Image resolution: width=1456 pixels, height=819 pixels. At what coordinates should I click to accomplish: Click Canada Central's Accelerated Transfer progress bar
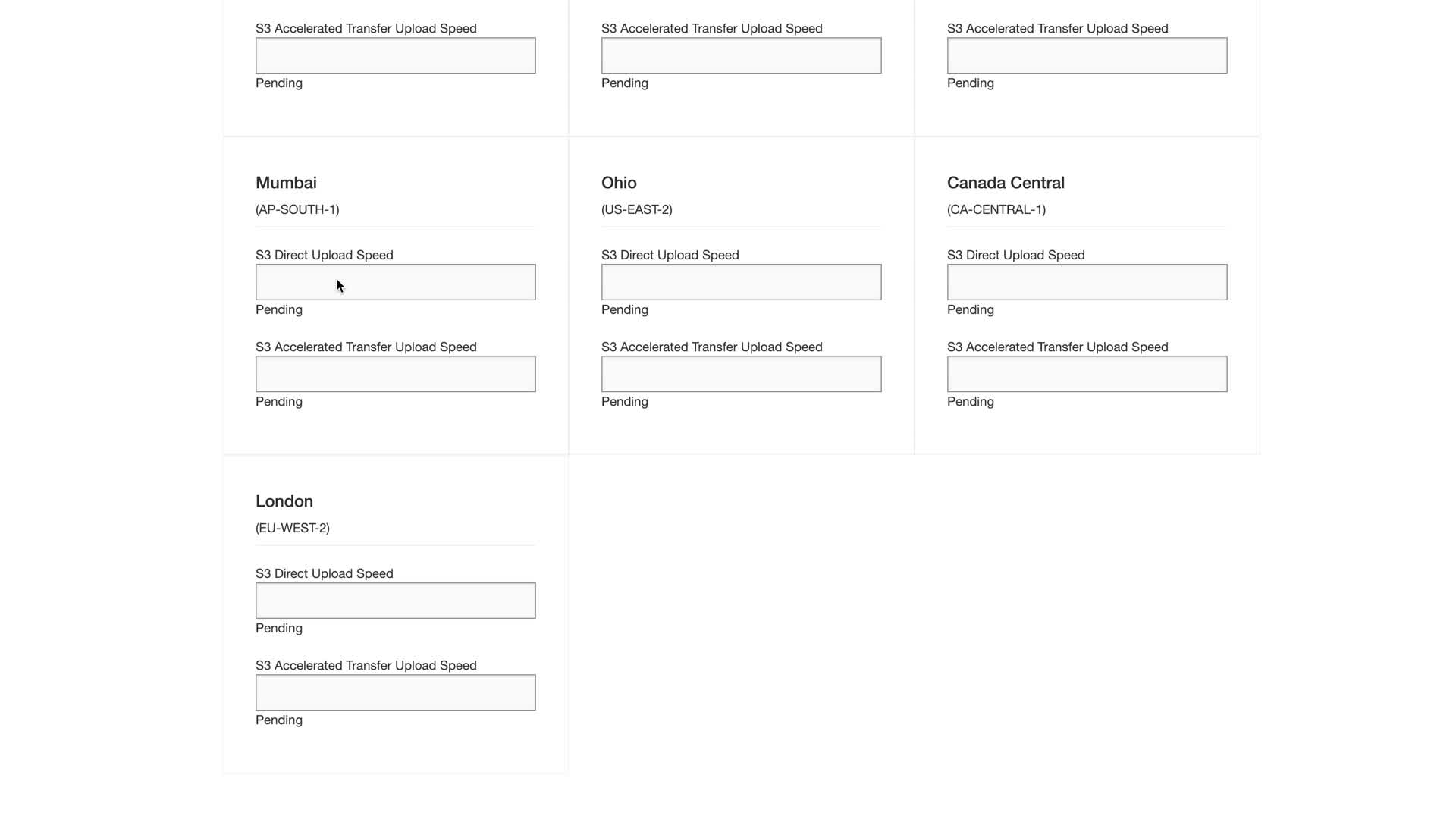pos(1087,374)
